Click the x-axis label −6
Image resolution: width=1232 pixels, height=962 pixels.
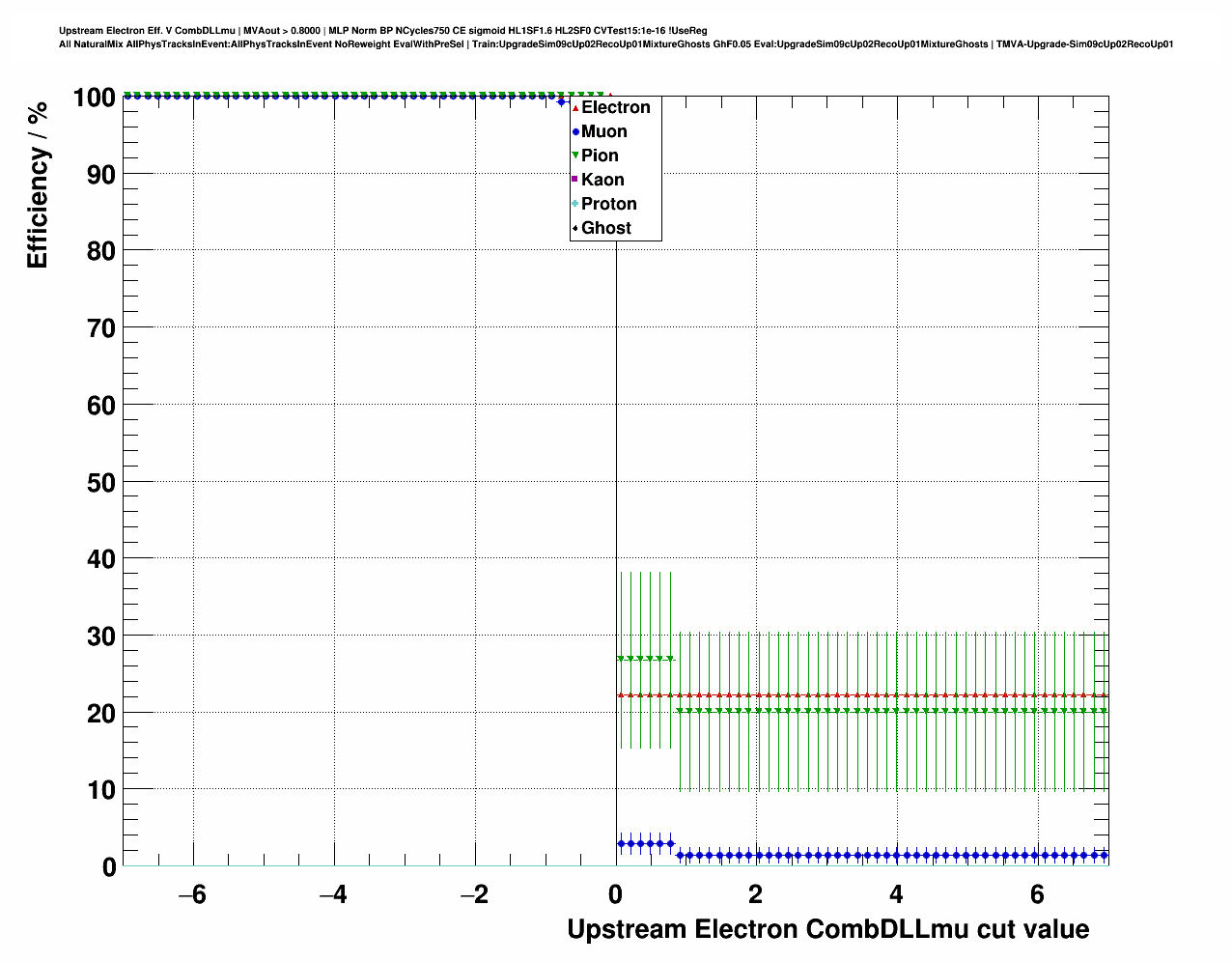click(193, 894)
